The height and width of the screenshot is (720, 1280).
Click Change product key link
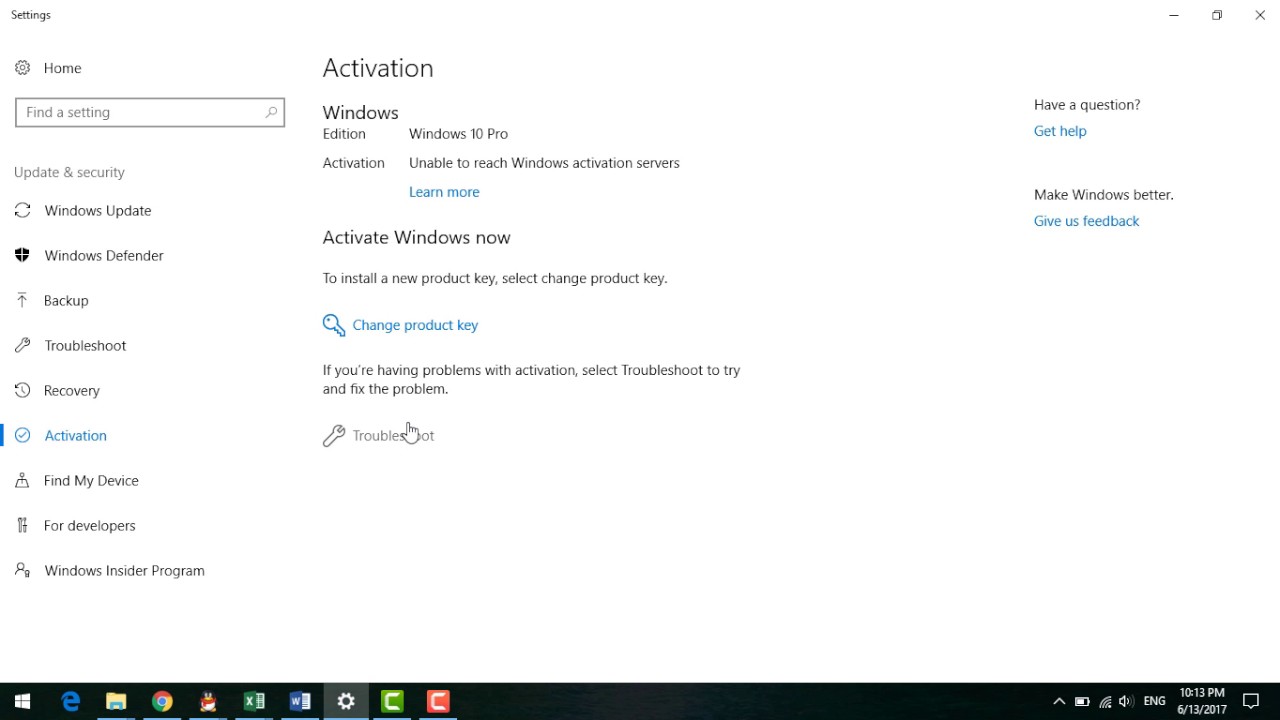pyautogui.click(x=415, y=325)
